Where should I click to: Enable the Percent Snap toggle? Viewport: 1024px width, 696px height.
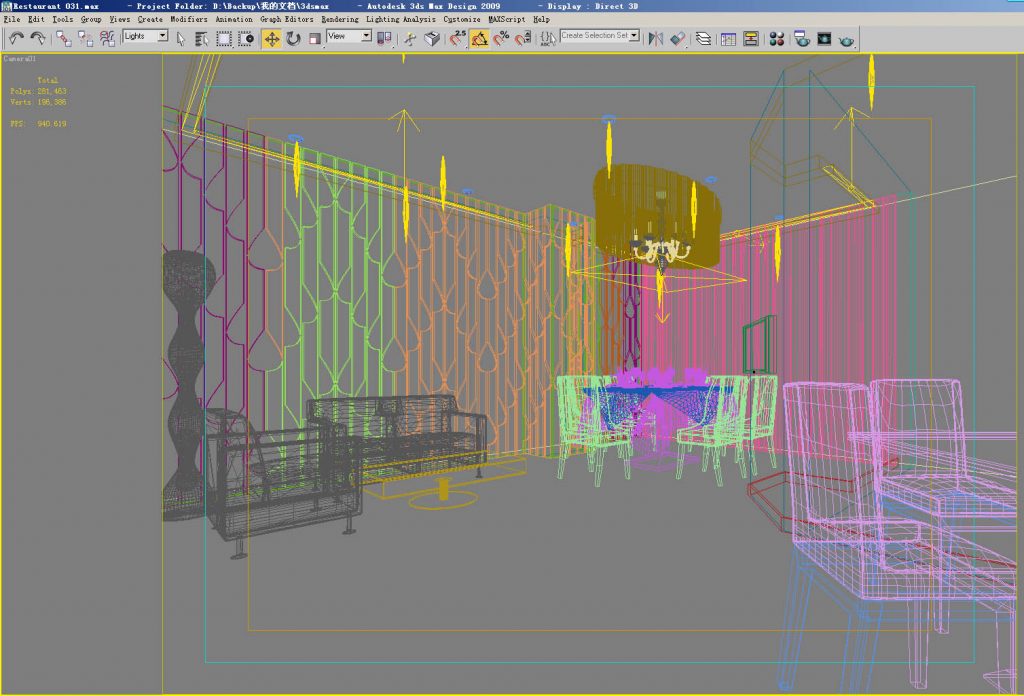[502, 38]
